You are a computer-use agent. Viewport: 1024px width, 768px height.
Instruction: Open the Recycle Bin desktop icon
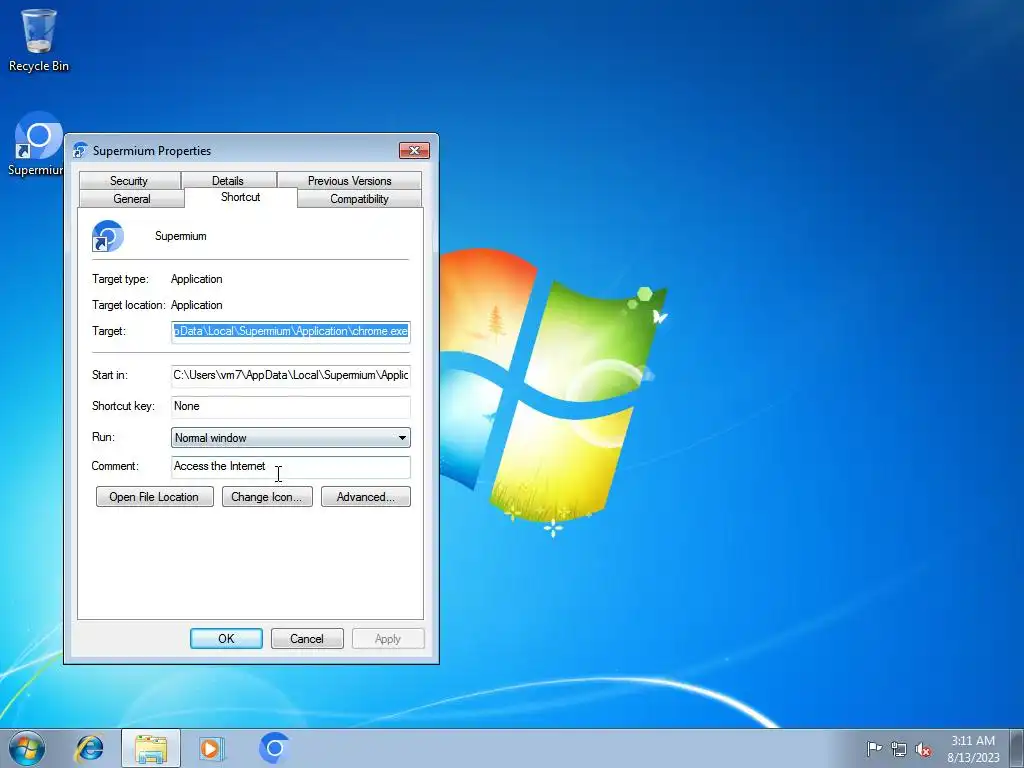pyautogui.click(x=39, y=39)
